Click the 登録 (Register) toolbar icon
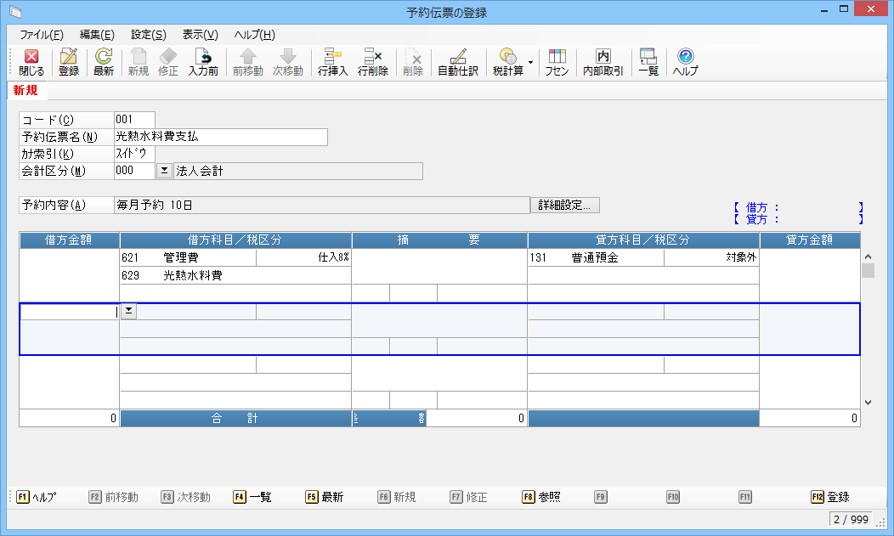 (x=68, y=62)
